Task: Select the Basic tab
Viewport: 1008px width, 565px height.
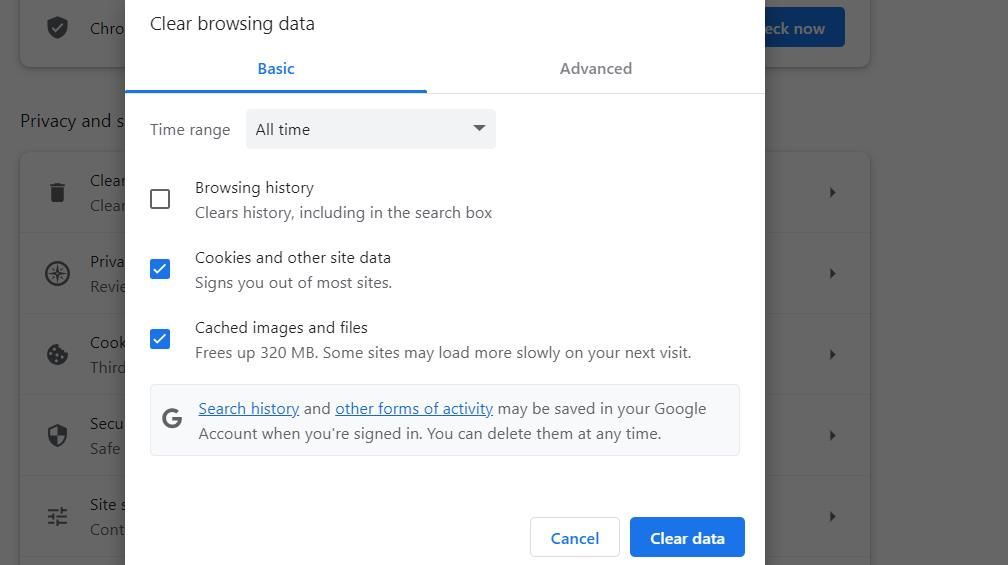Action: coord(276,69)
